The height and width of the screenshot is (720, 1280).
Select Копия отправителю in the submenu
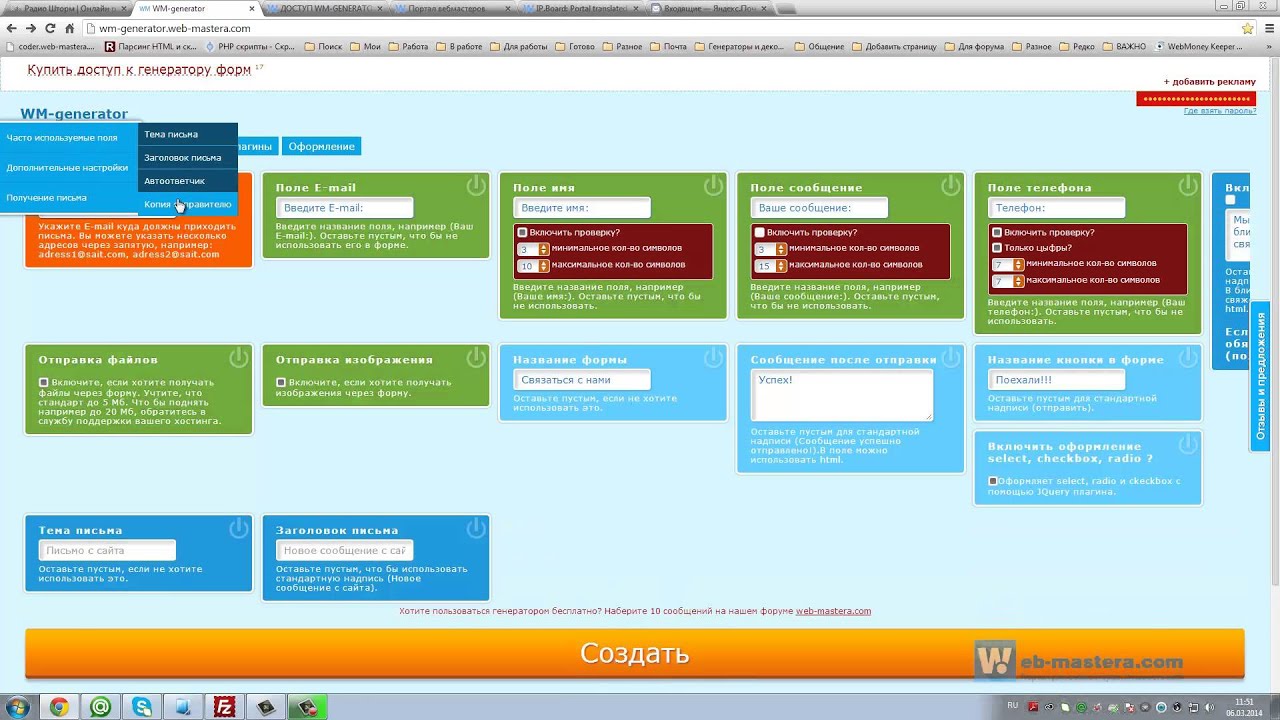pos(188,204)
